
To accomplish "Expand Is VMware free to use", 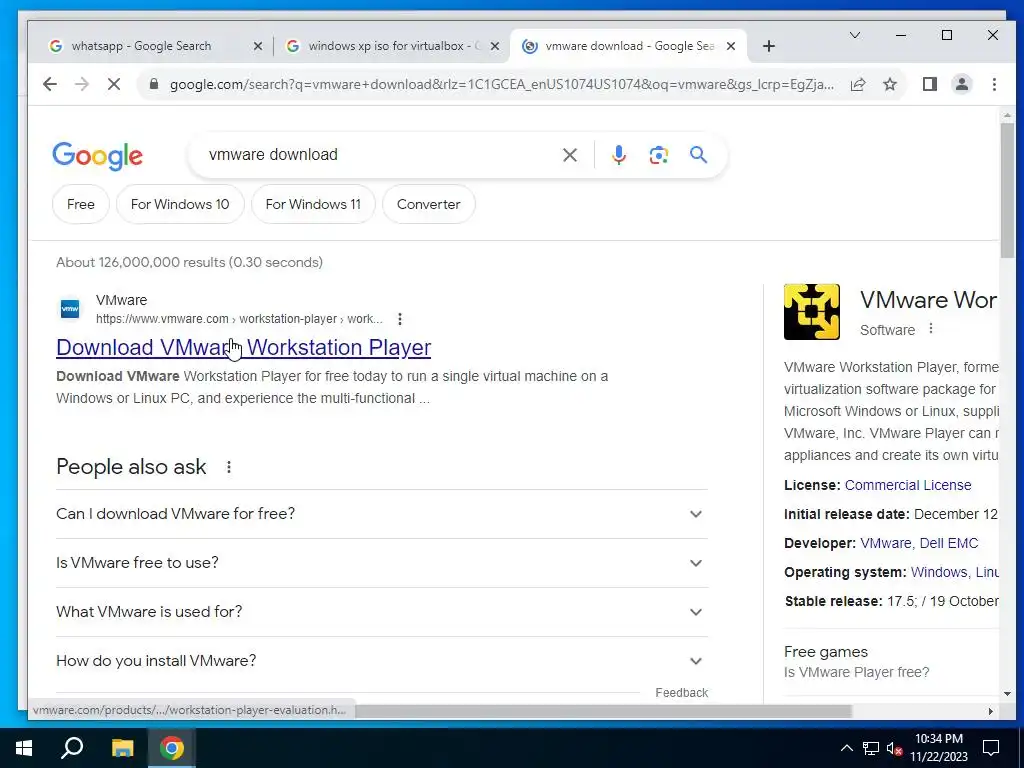I will pos(381,563).
